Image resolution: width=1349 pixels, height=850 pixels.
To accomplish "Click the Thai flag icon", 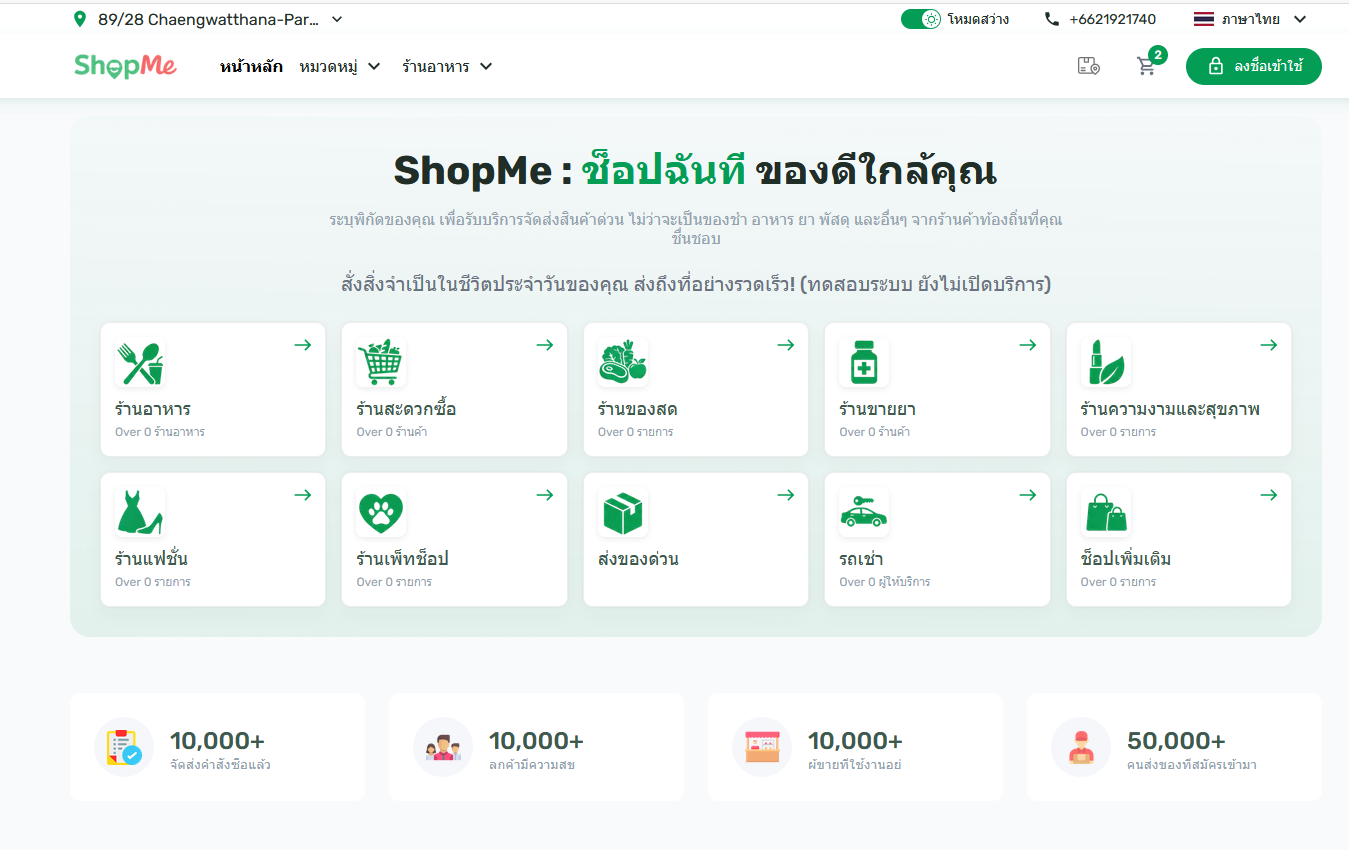I will (x=1204, y=19).
